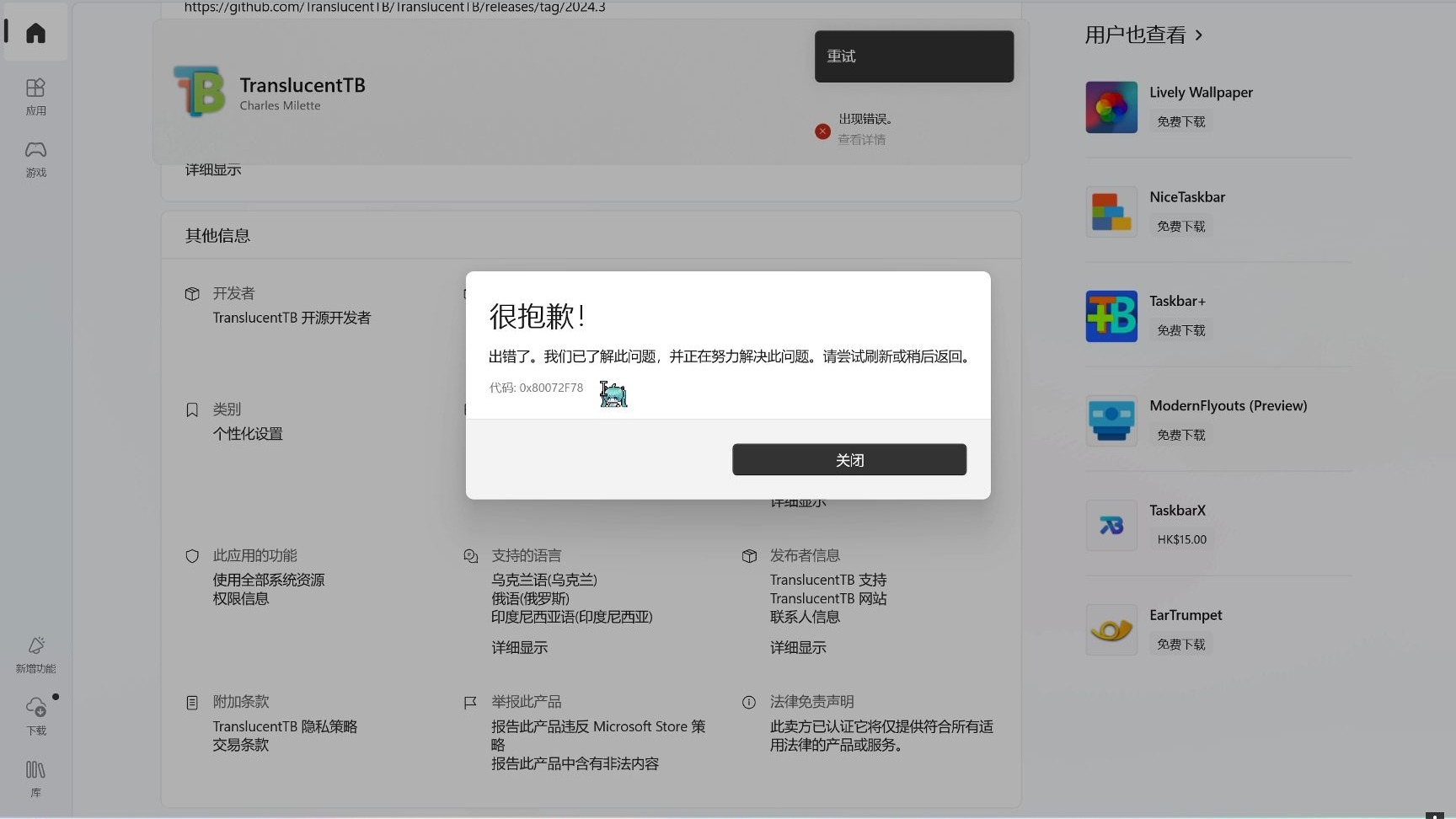Viewport: 1456px width, 819px height.
Task: Open 交易条款 link
Action: 240,745
